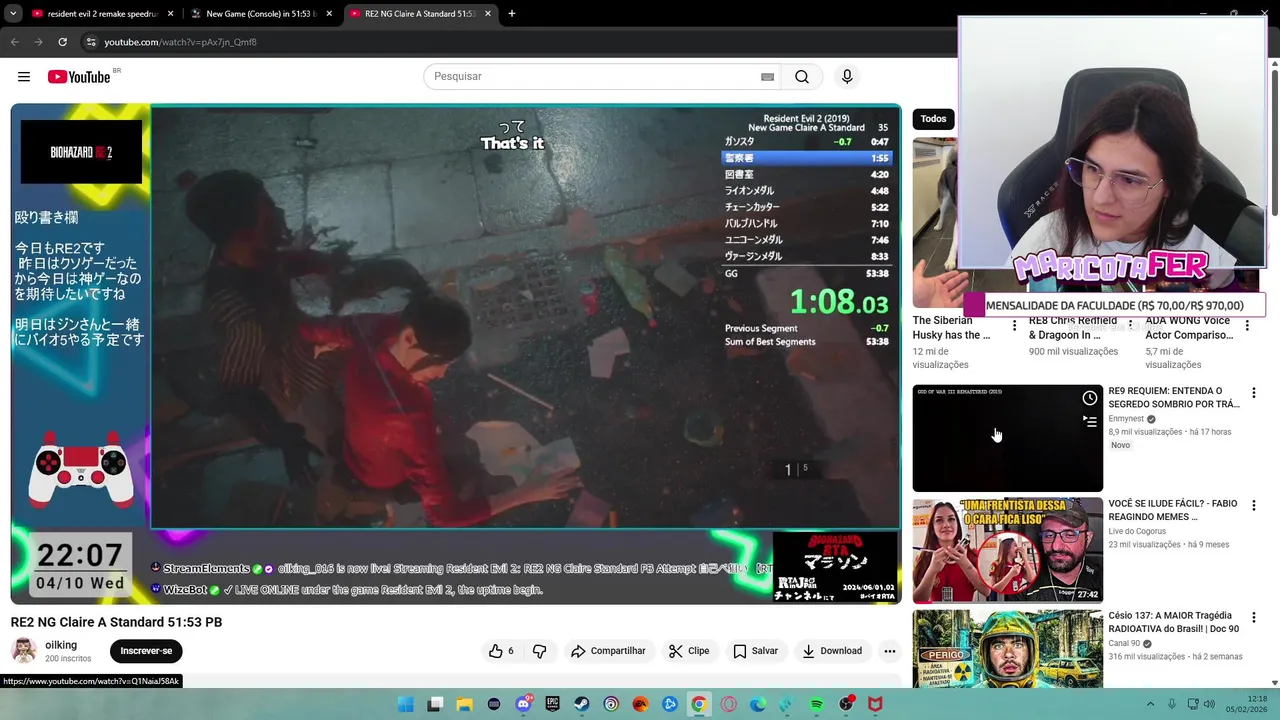The height and width of the screenshot is (720, 1280).
Task: Create a clip with Clipe button
Action: pyautogui.click(x=689, y=651)
